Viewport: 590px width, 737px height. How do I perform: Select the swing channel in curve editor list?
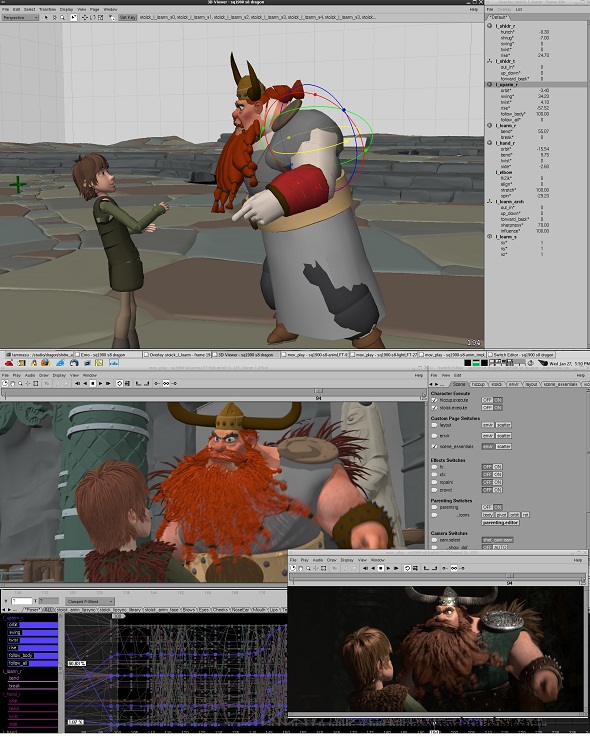(x=32, y=632)
